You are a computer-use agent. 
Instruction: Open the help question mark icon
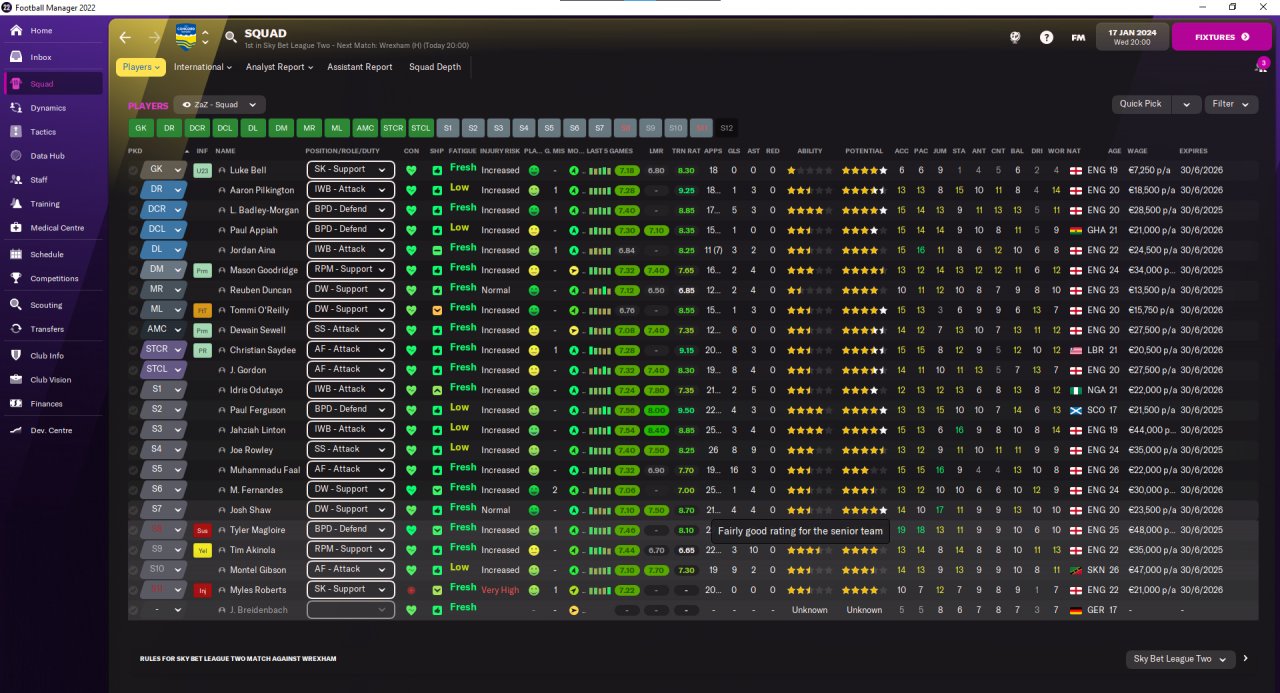click(1046, 37)
